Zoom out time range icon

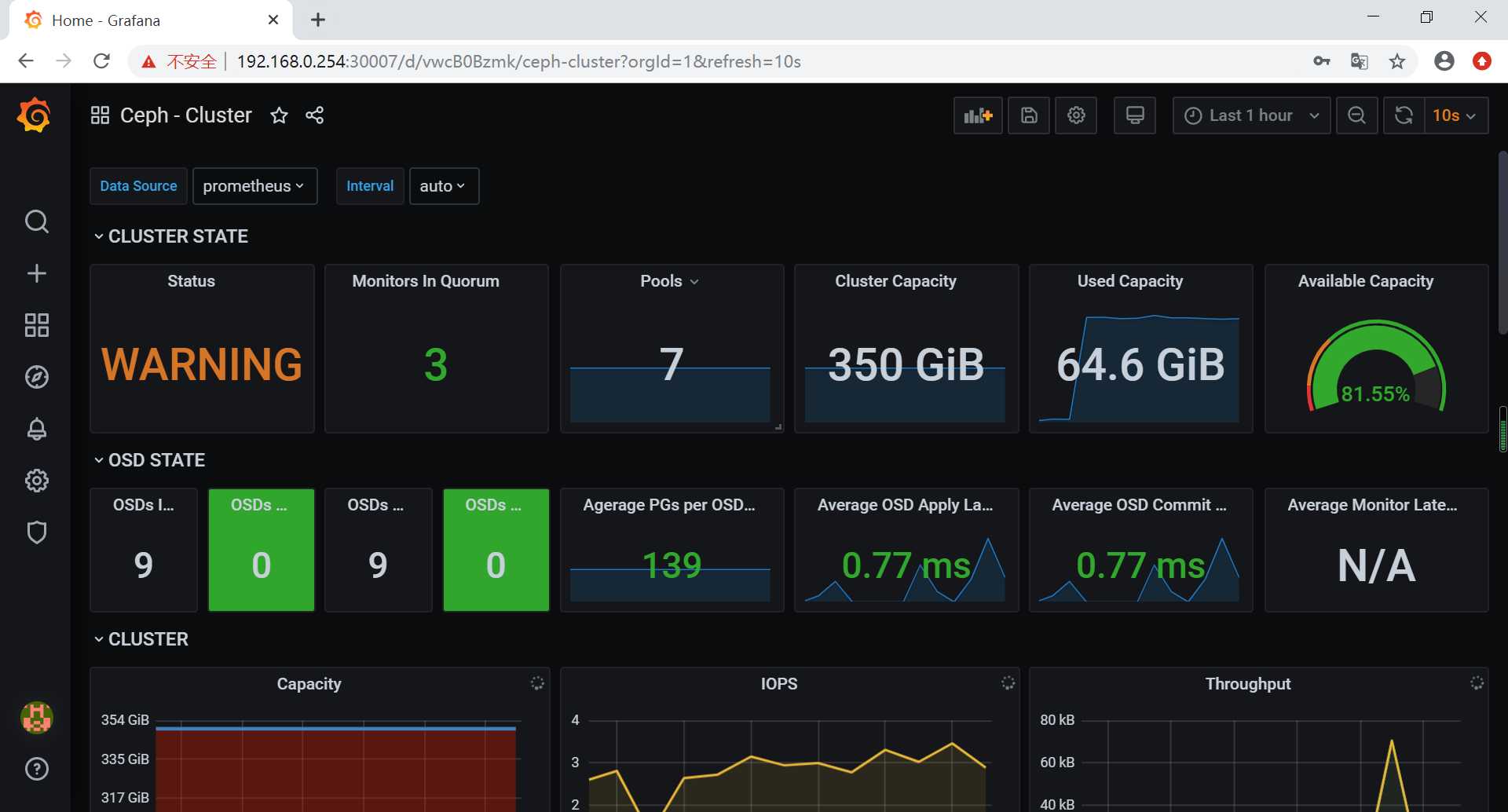click(x=1356, y=115)
